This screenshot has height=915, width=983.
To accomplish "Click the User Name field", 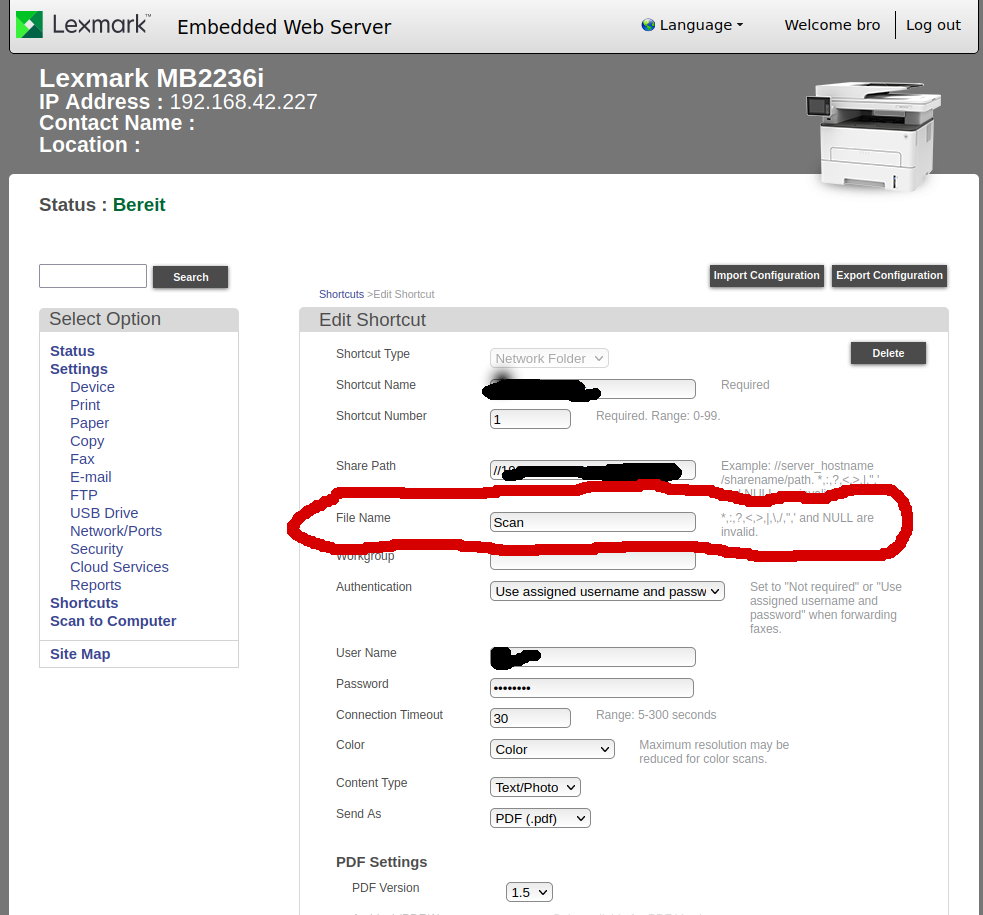I will click(592, 657).
